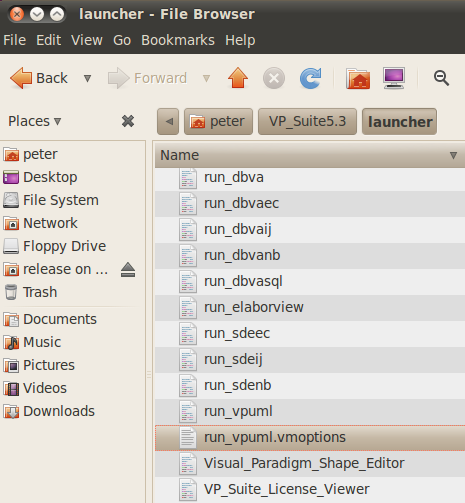Viewport: 465px width, 503px height.
Task: Eject the 'release on ...' mounted share
Action: [x=128, y=270]
